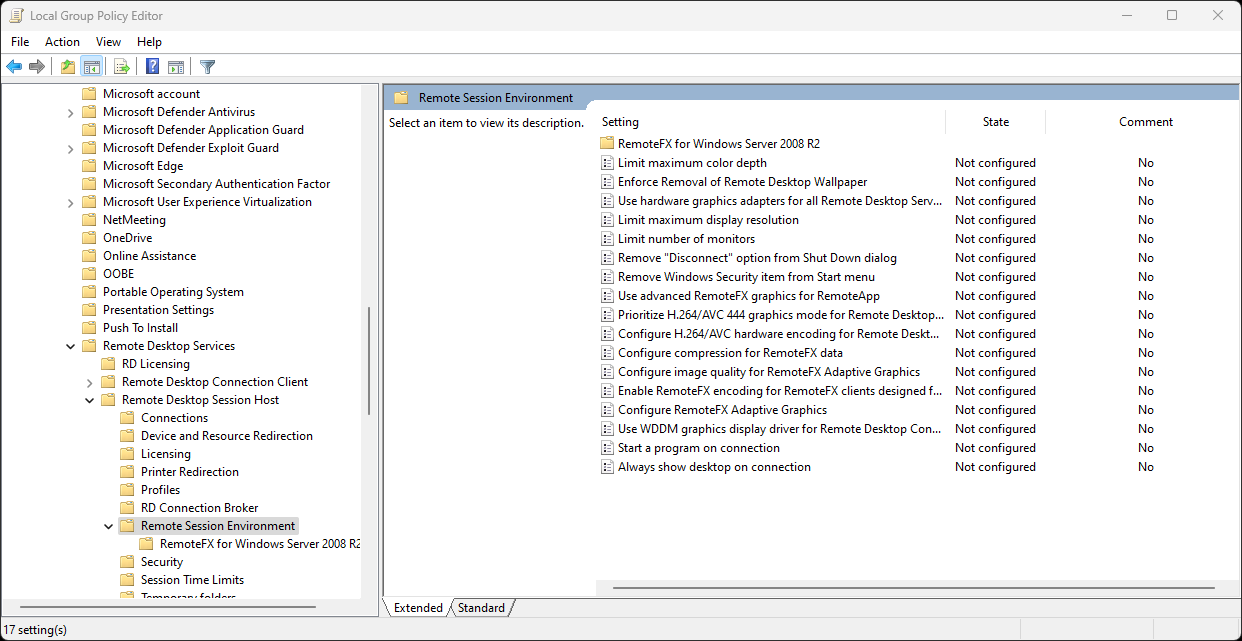Export the settings list via toolbar icon
The image size is (1242, 641).
(x=121, y=66)
